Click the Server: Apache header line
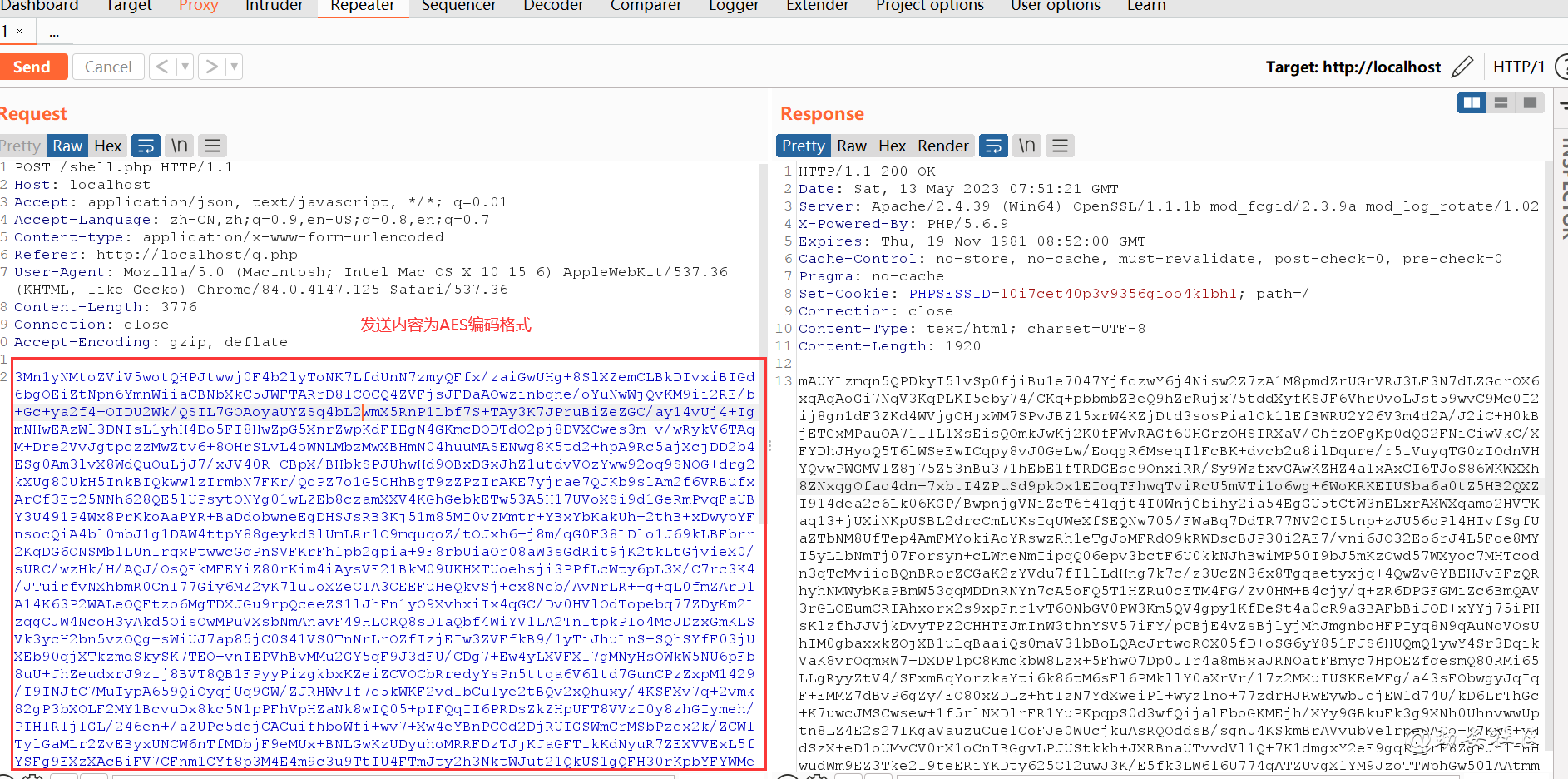Image resolution: width=1568 pixels, height=779 pixels. pos(1169,206)
